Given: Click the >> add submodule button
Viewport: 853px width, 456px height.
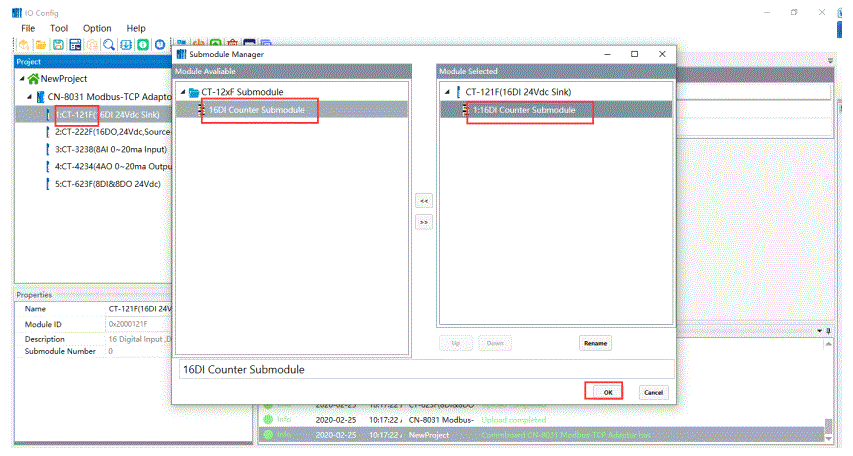Looking at the screenshot, I should [x=424, y=222].
